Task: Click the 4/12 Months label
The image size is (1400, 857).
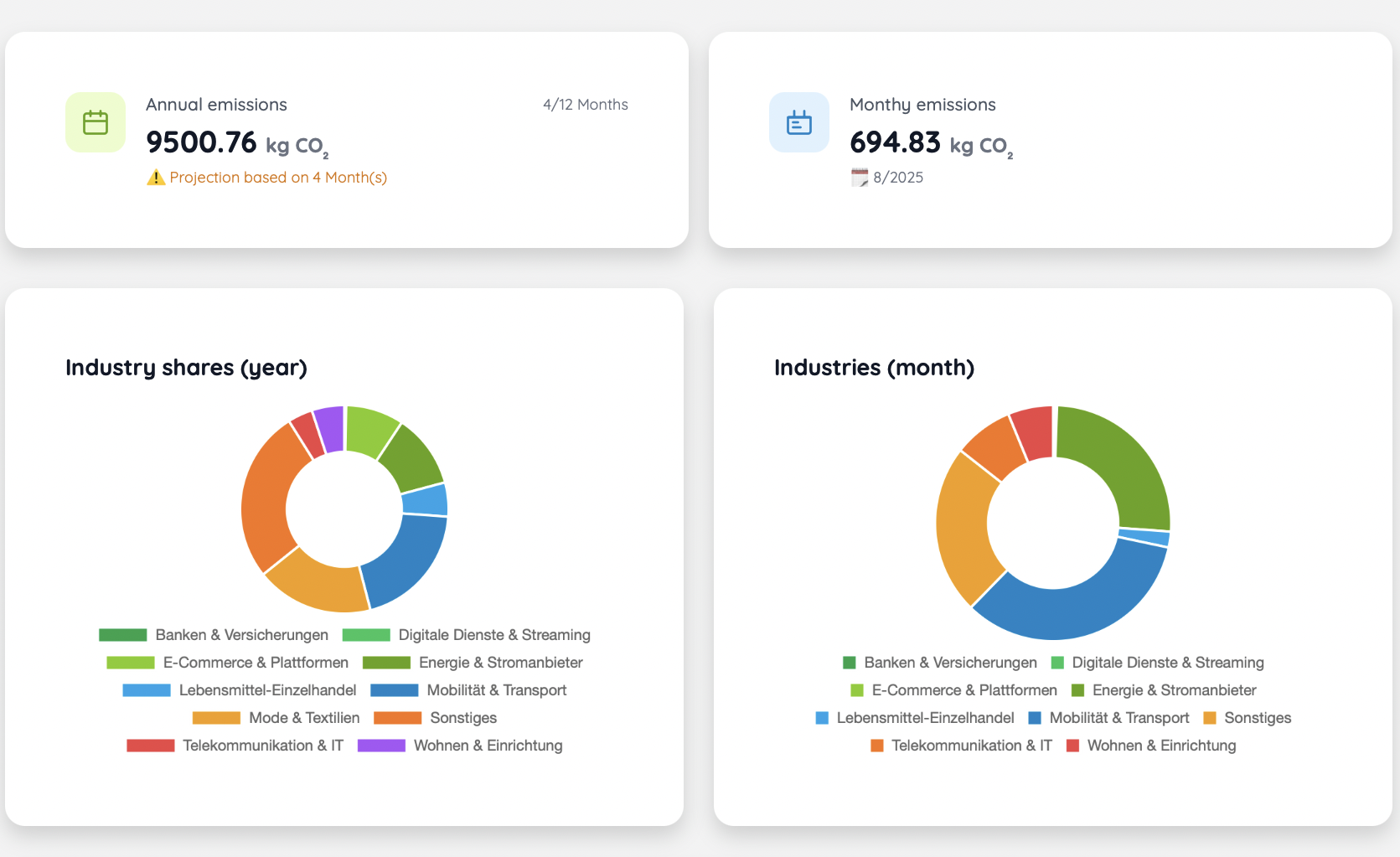Action: click(585, 105)
